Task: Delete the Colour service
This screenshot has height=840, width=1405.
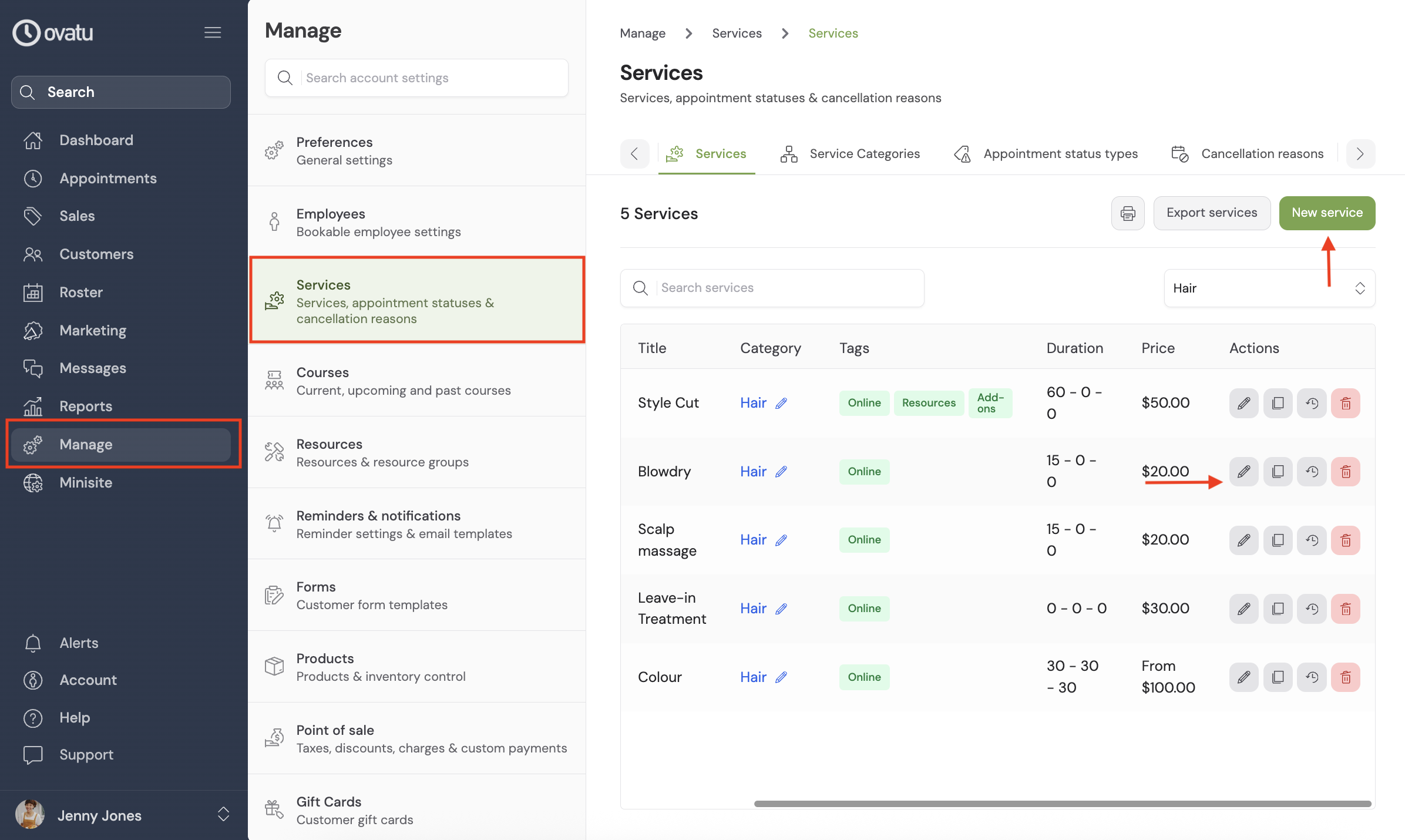Action: (x=1346, y=677)
